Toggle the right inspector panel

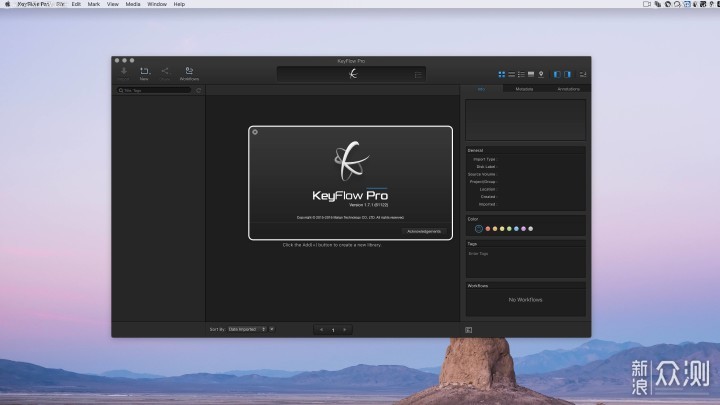567,74
